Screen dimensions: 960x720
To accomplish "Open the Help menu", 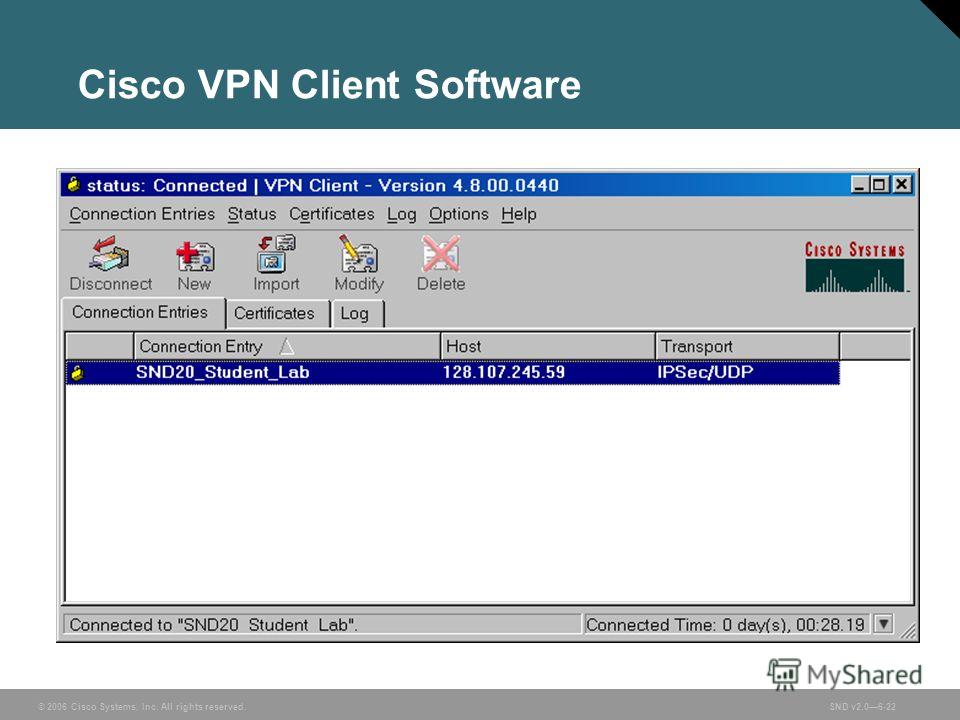I will point(519,214).
